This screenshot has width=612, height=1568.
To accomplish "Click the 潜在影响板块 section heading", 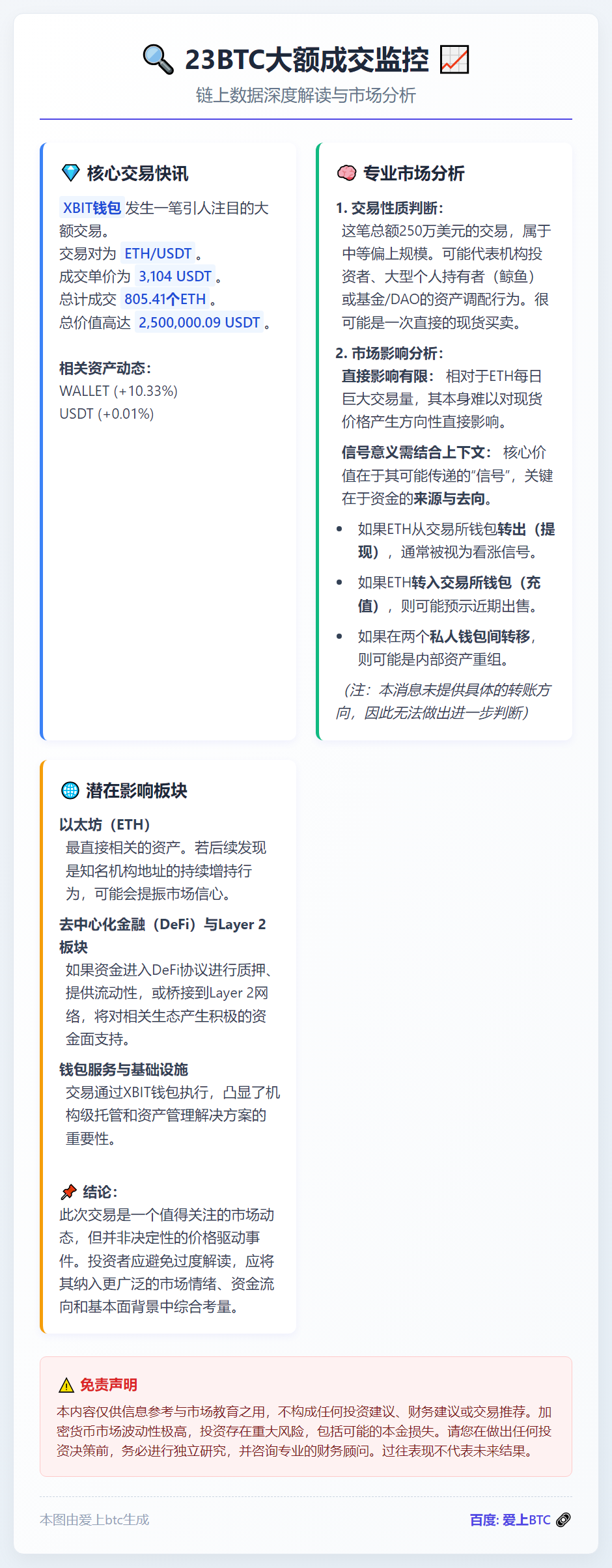I will point(137,791).
